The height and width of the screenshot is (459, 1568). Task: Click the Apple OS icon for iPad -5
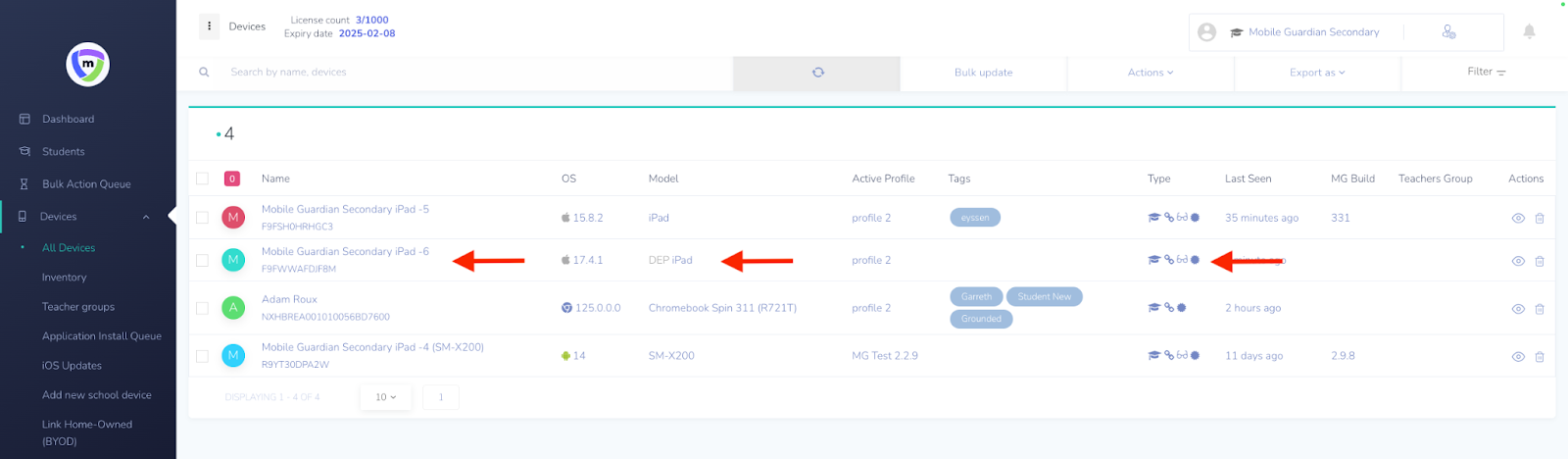565,218
